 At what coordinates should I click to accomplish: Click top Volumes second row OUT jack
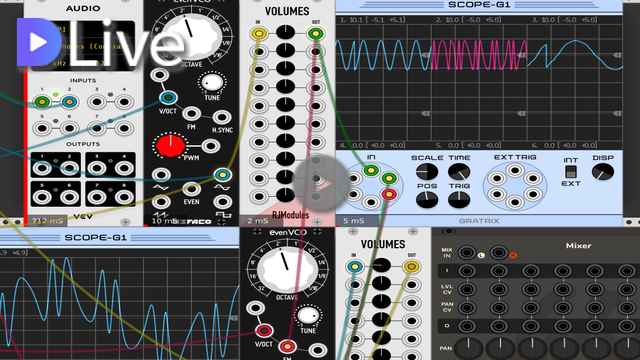pyautogui.click(x=316, y=51)
